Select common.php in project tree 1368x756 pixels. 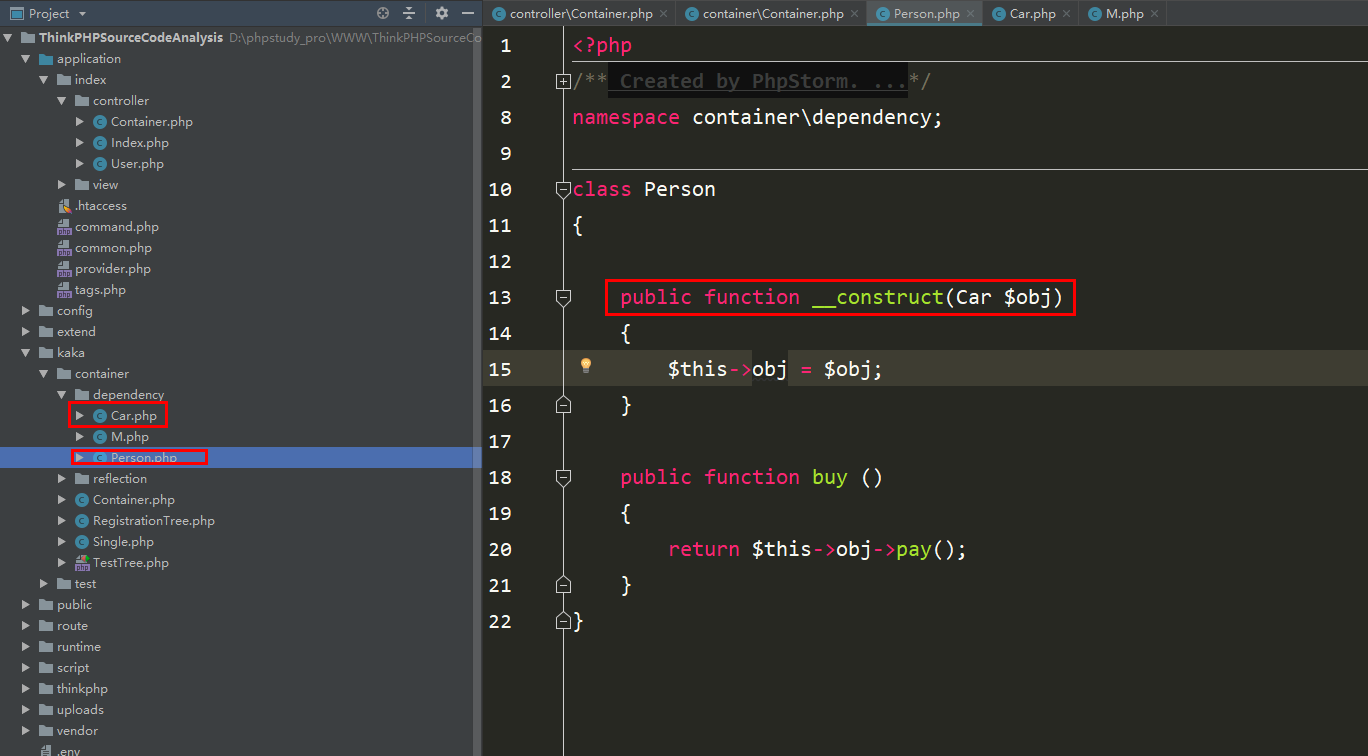pos(113,248)
